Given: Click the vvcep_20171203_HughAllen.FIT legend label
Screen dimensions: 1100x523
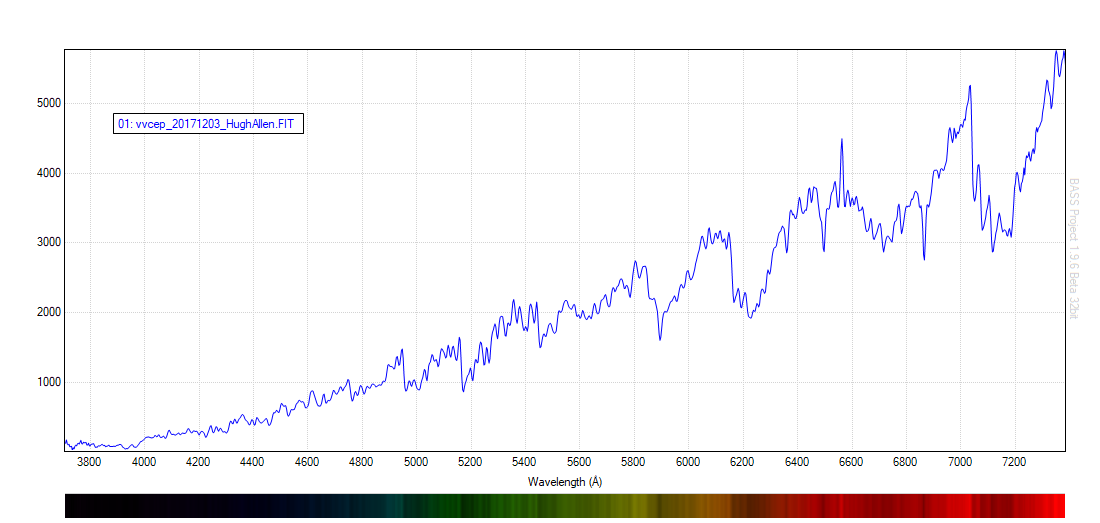Looking at the screenshot, I should click(x=209, y=124).
